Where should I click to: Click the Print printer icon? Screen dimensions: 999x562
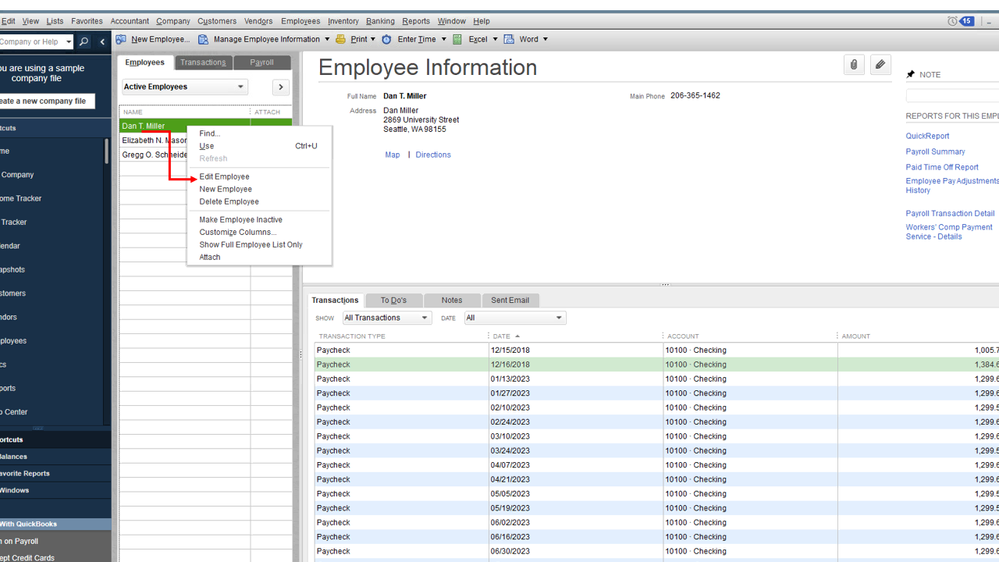[x=341, y=40]
